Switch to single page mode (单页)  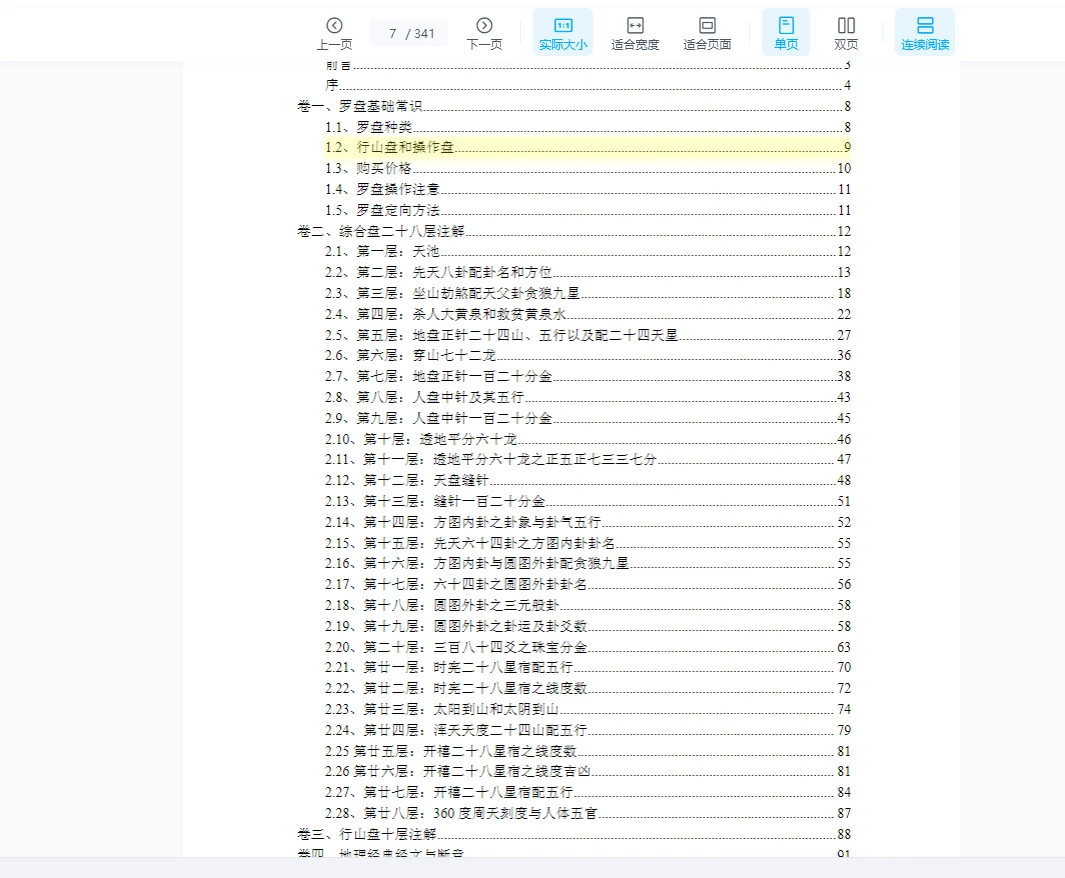click(786, 33)
